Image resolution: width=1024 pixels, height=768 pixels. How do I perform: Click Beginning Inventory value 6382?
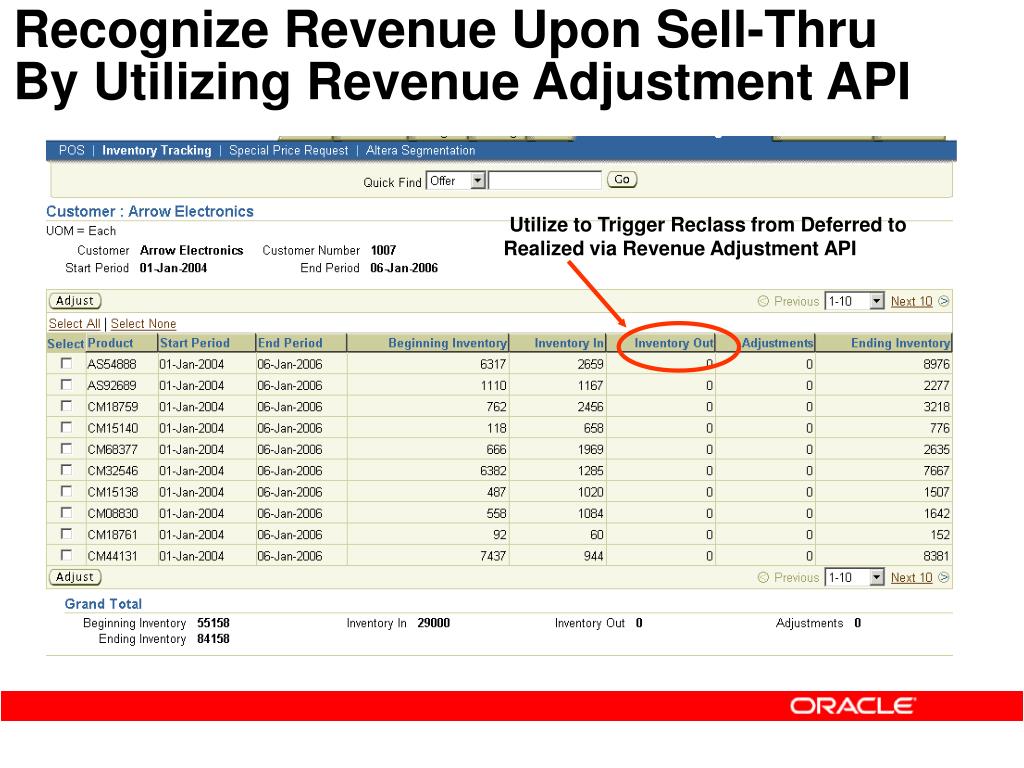(493, 471)
